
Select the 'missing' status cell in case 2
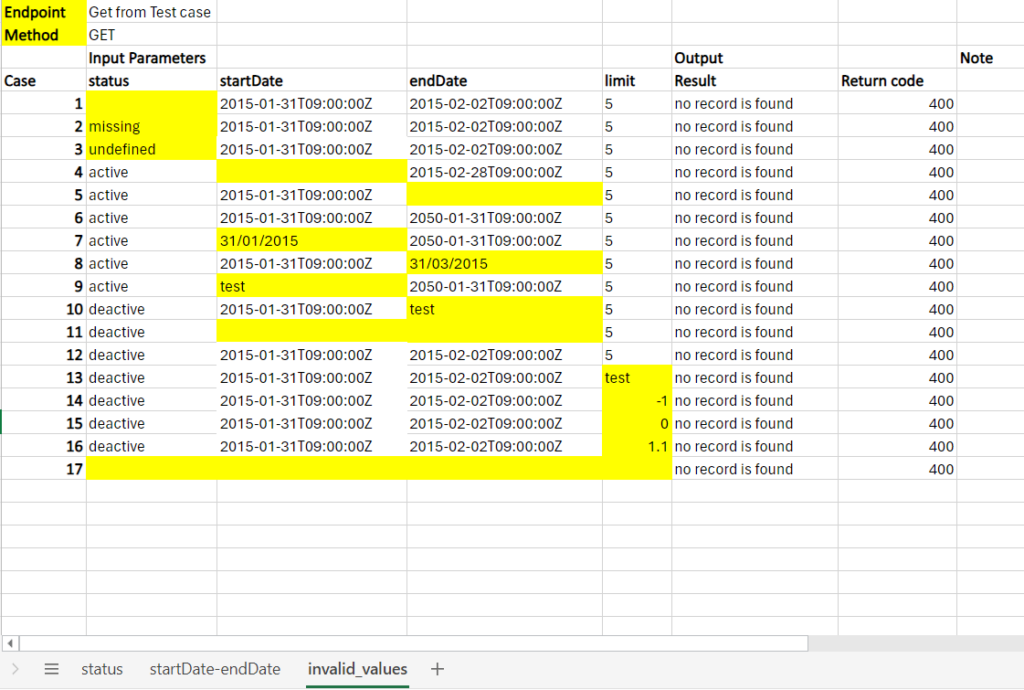tap(150, 127)
